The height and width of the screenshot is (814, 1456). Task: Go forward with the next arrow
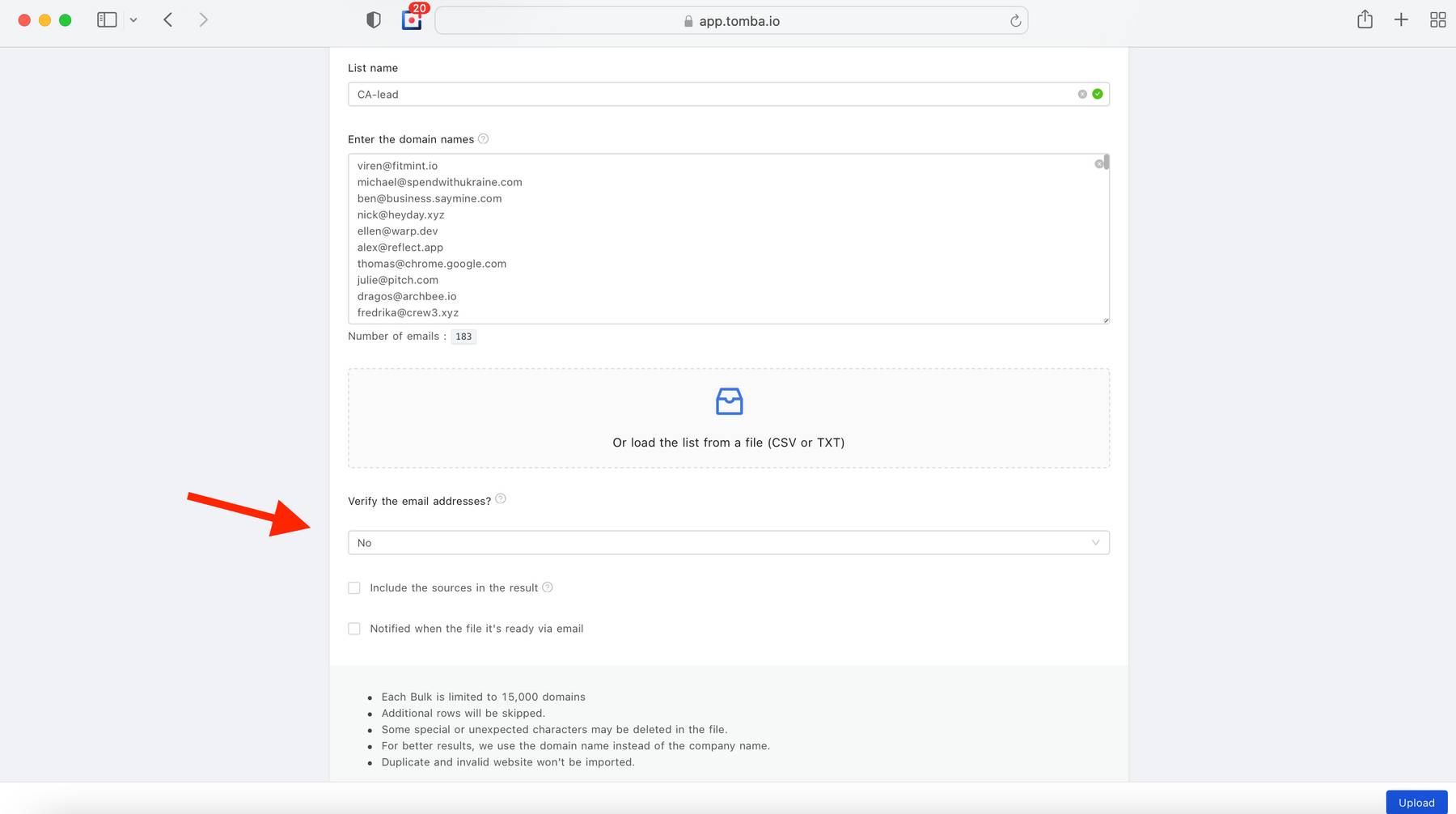pos(203,20)
